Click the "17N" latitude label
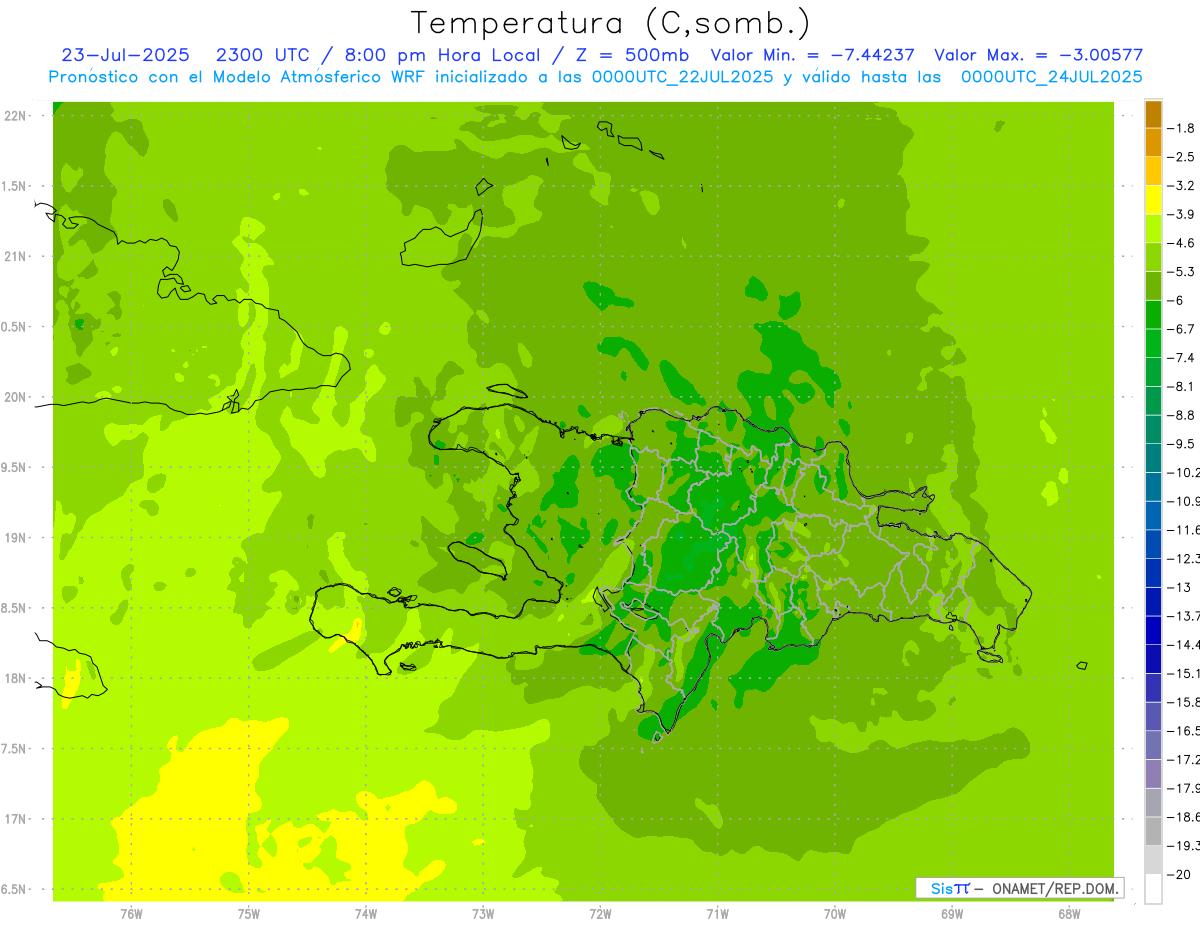 pyautogui.click(x=14, y=819)
